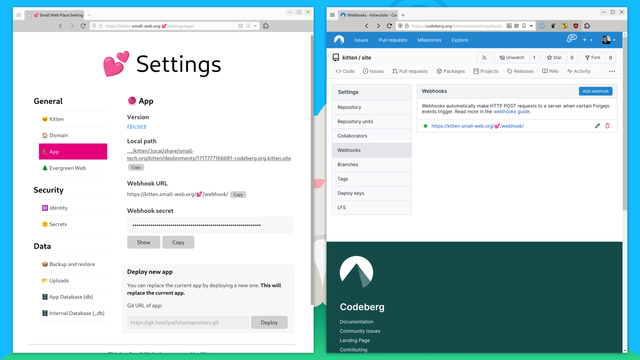Screen dimensions: 640x360
Task: Open the Evergreen Web section
Action: (73, 168)
